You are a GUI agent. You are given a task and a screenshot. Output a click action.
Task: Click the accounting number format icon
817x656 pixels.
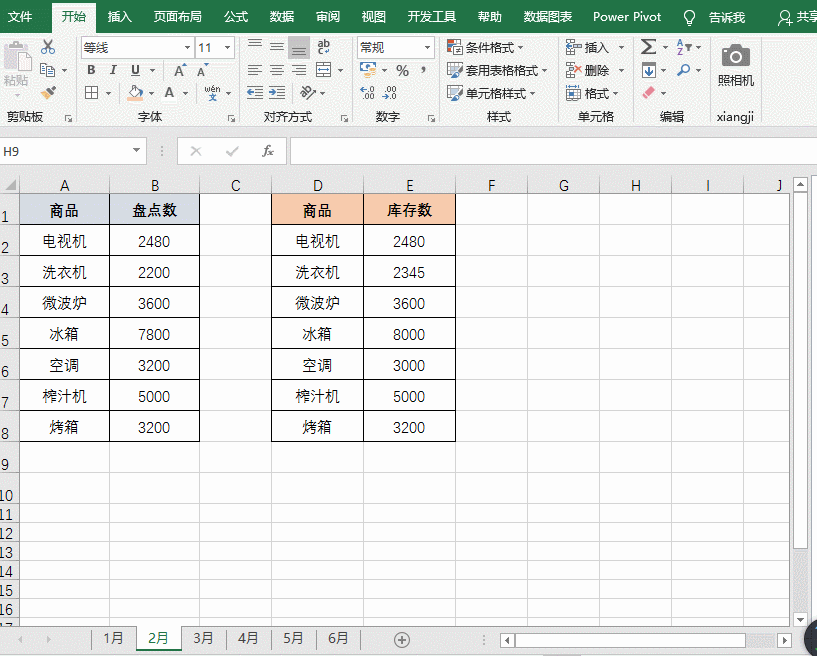368,69
